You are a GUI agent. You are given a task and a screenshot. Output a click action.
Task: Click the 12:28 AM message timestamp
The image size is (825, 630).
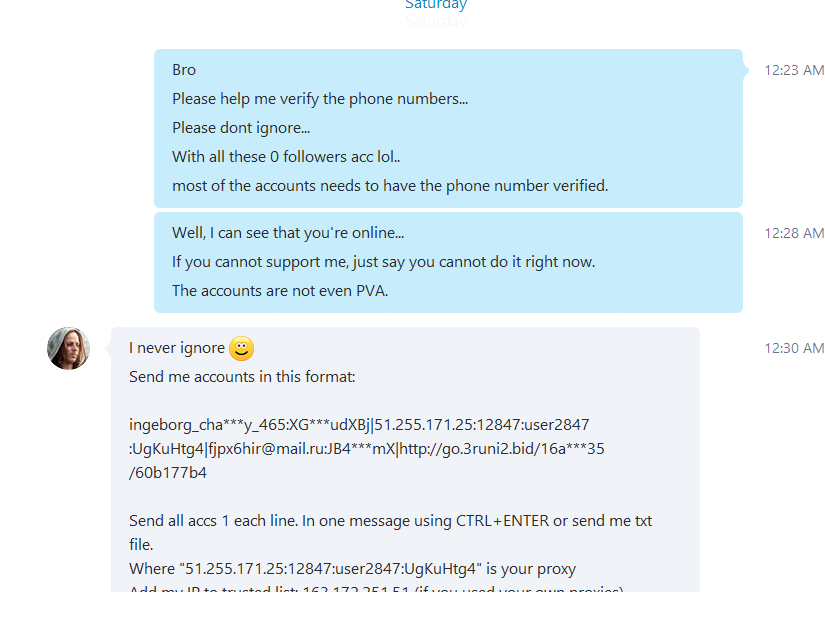point(794,233)
